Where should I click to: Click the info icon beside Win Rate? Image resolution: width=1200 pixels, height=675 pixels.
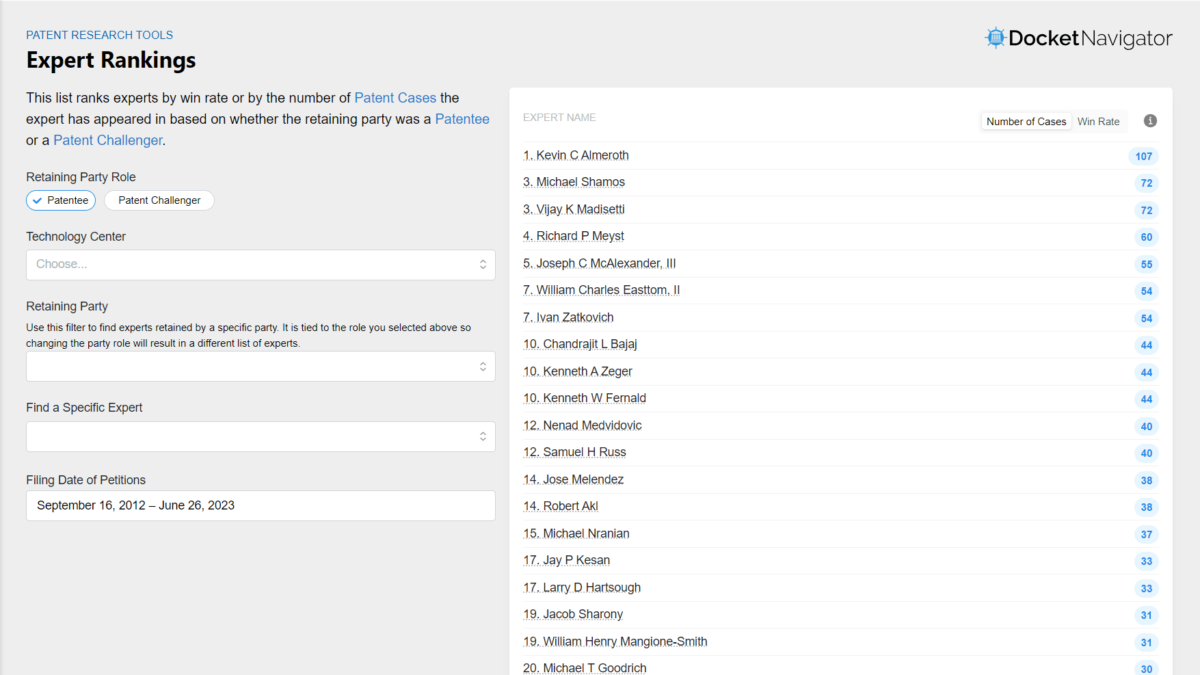(1150, 121)
